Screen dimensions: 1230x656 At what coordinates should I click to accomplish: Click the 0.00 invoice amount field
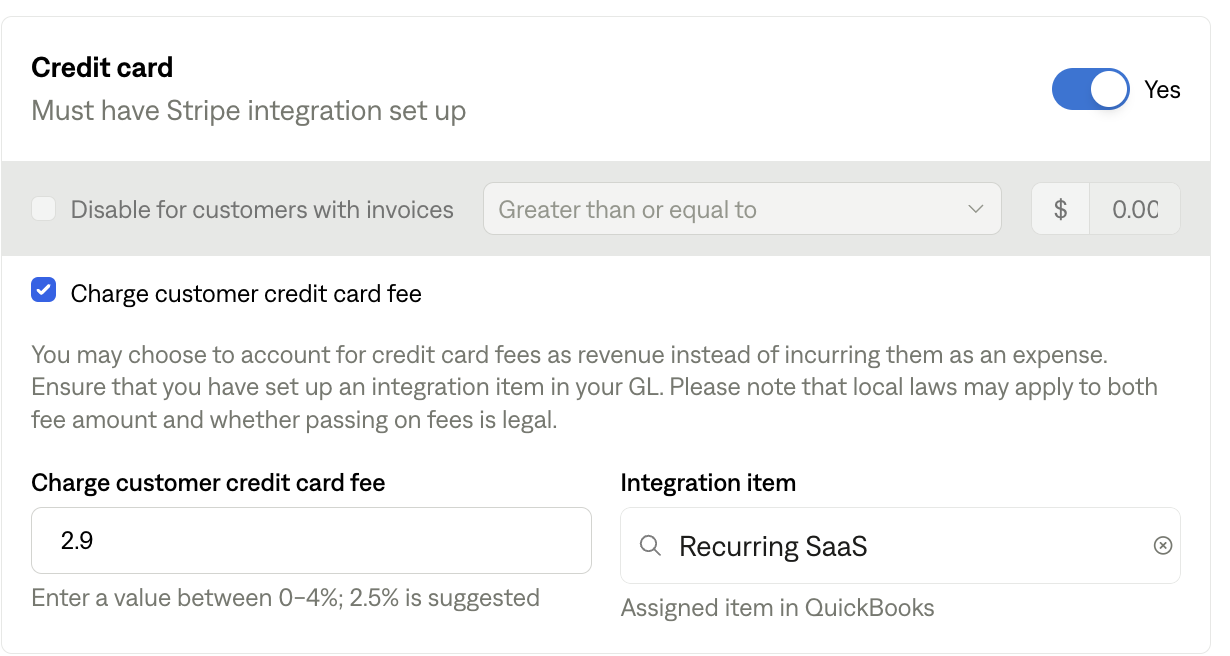[x=1134, y=210]
